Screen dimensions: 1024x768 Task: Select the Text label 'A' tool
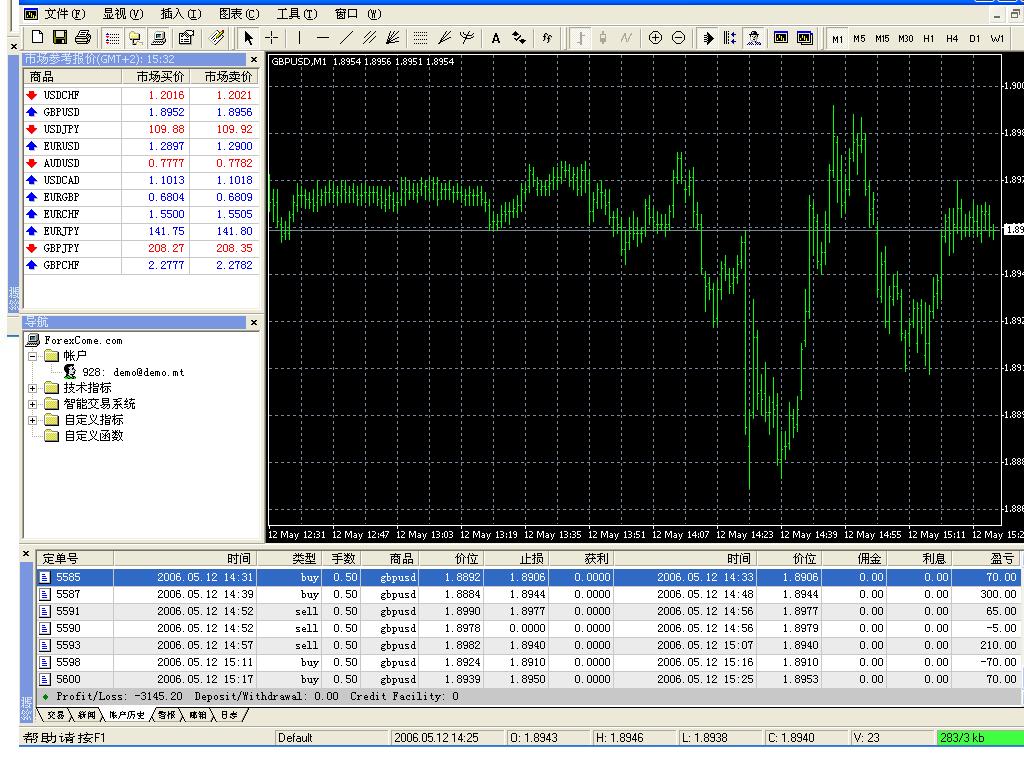point(495,38)
